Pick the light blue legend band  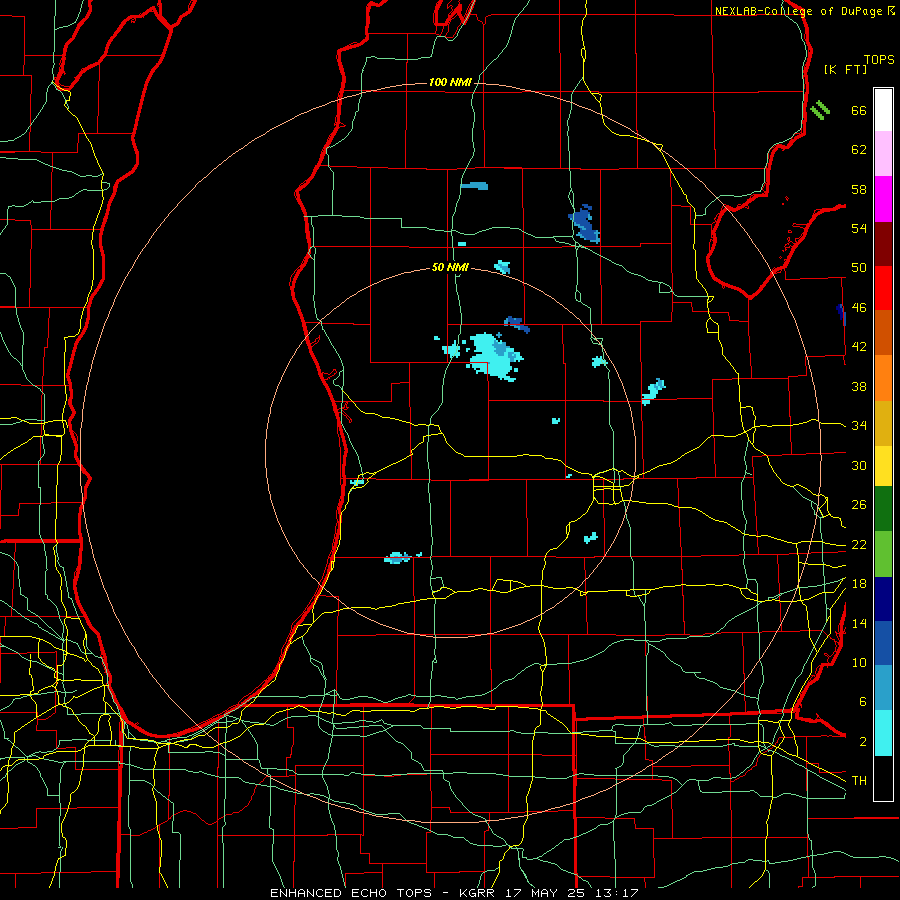click(x=883, y=688)
